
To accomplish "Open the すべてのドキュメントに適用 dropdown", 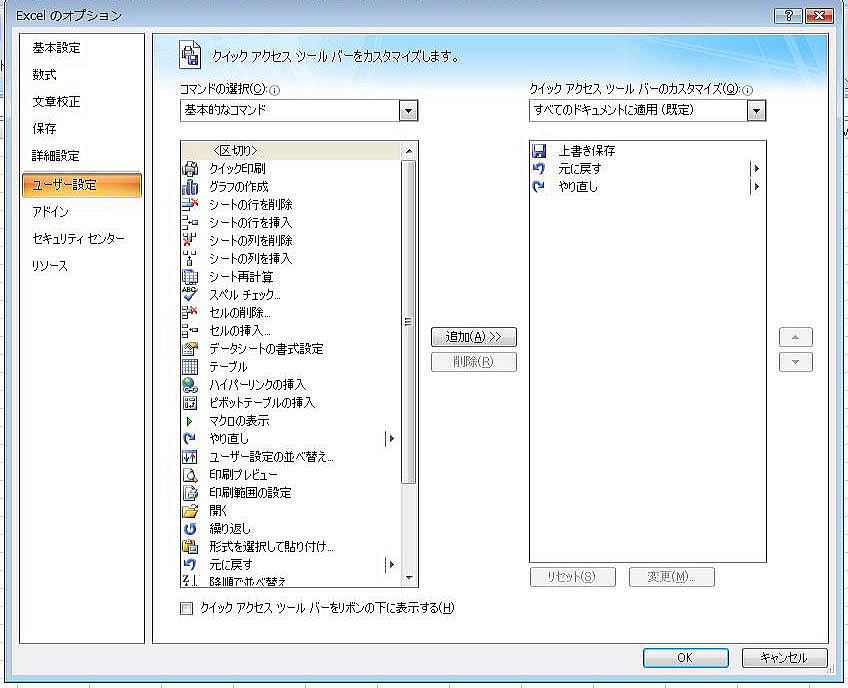I will click(756, 111).
